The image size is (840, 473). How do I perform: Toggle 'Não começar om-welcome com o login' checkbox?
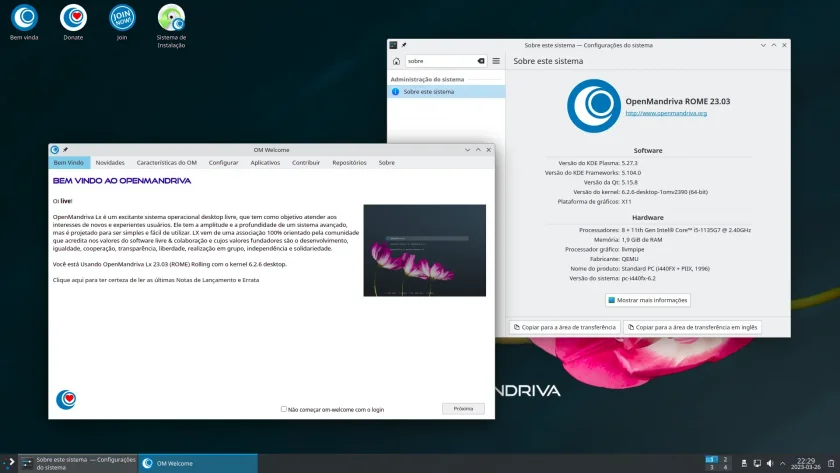pyautogui.click(x=284, y=409)
